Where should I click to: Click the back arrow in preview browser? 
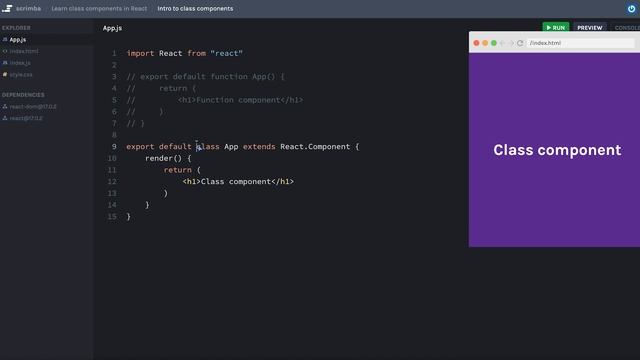tap(502, 43)
